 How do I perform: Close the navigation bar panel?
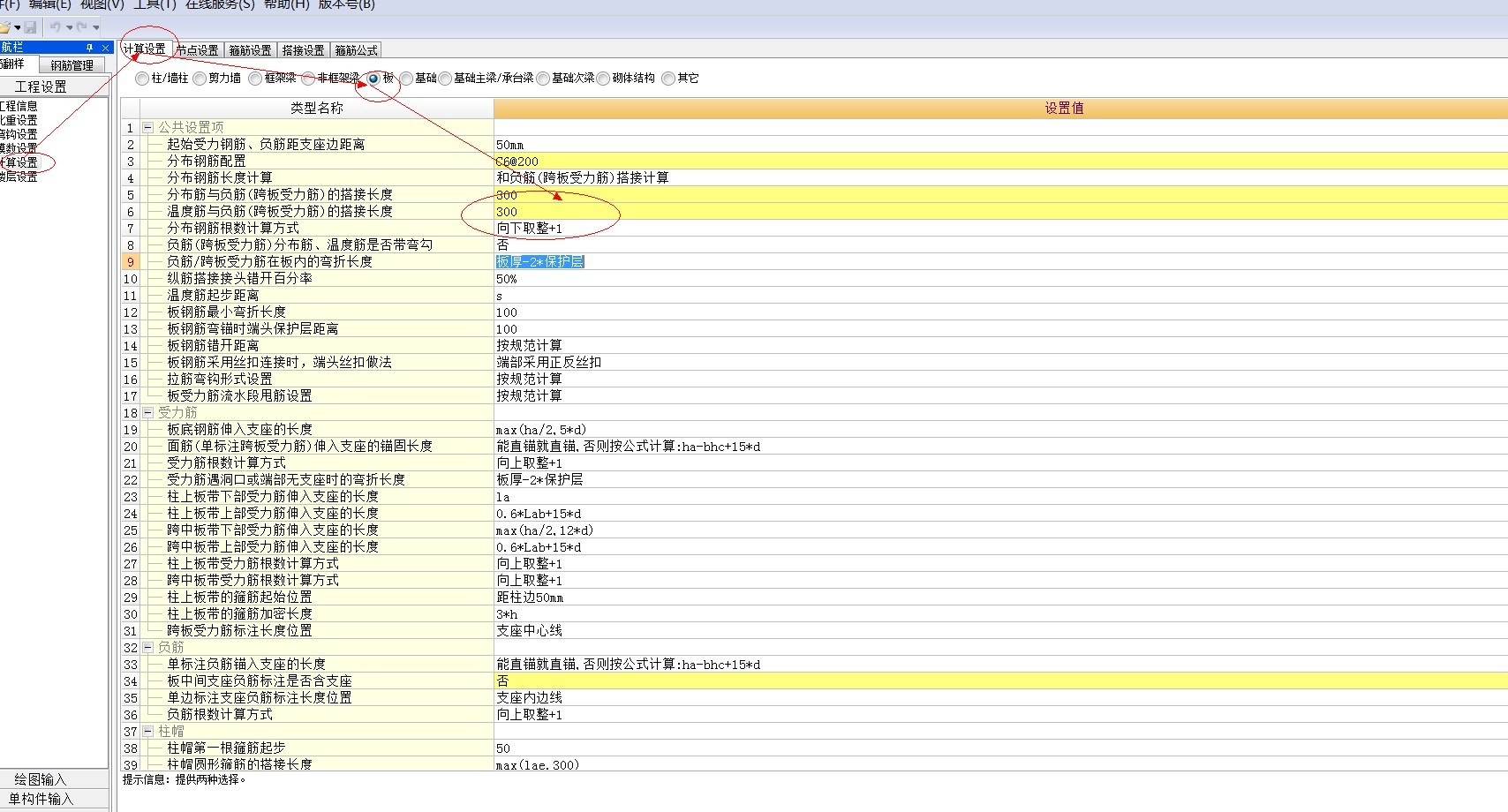pyautogui.click(x=105, y=48)
